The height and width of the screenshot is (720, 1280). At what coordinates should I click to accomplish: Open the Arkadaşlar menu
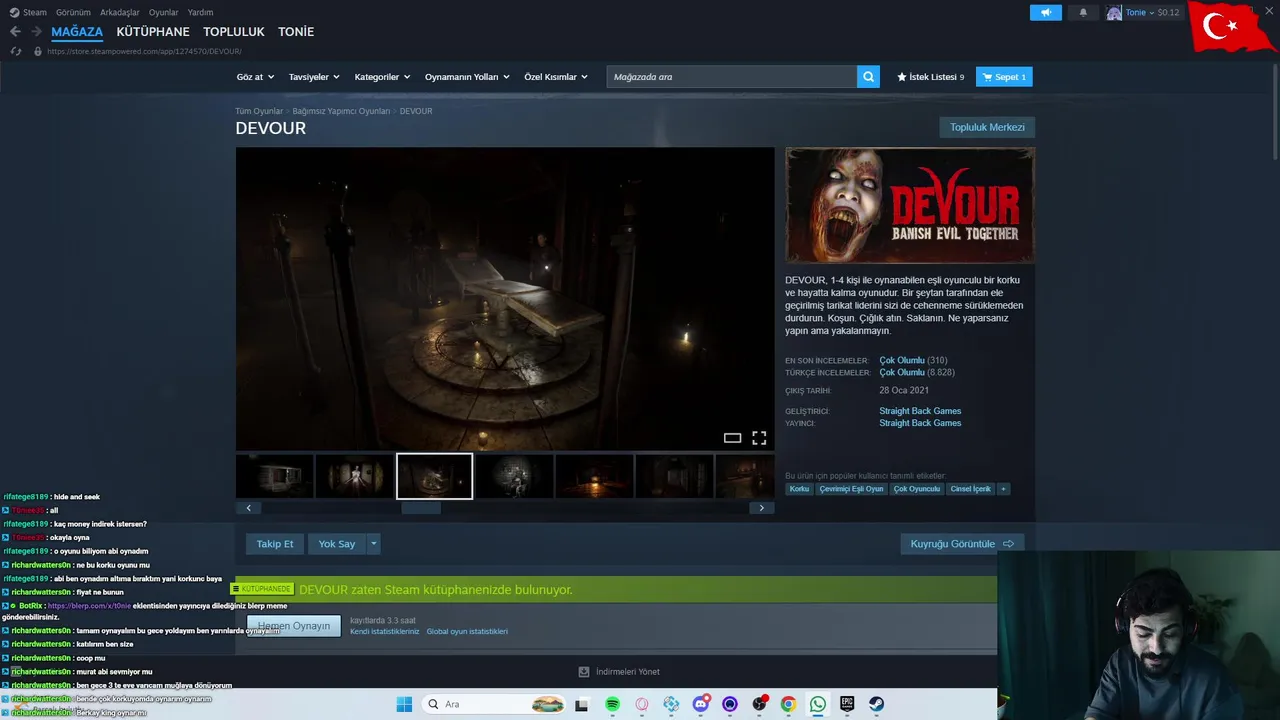tap(120, 12)
